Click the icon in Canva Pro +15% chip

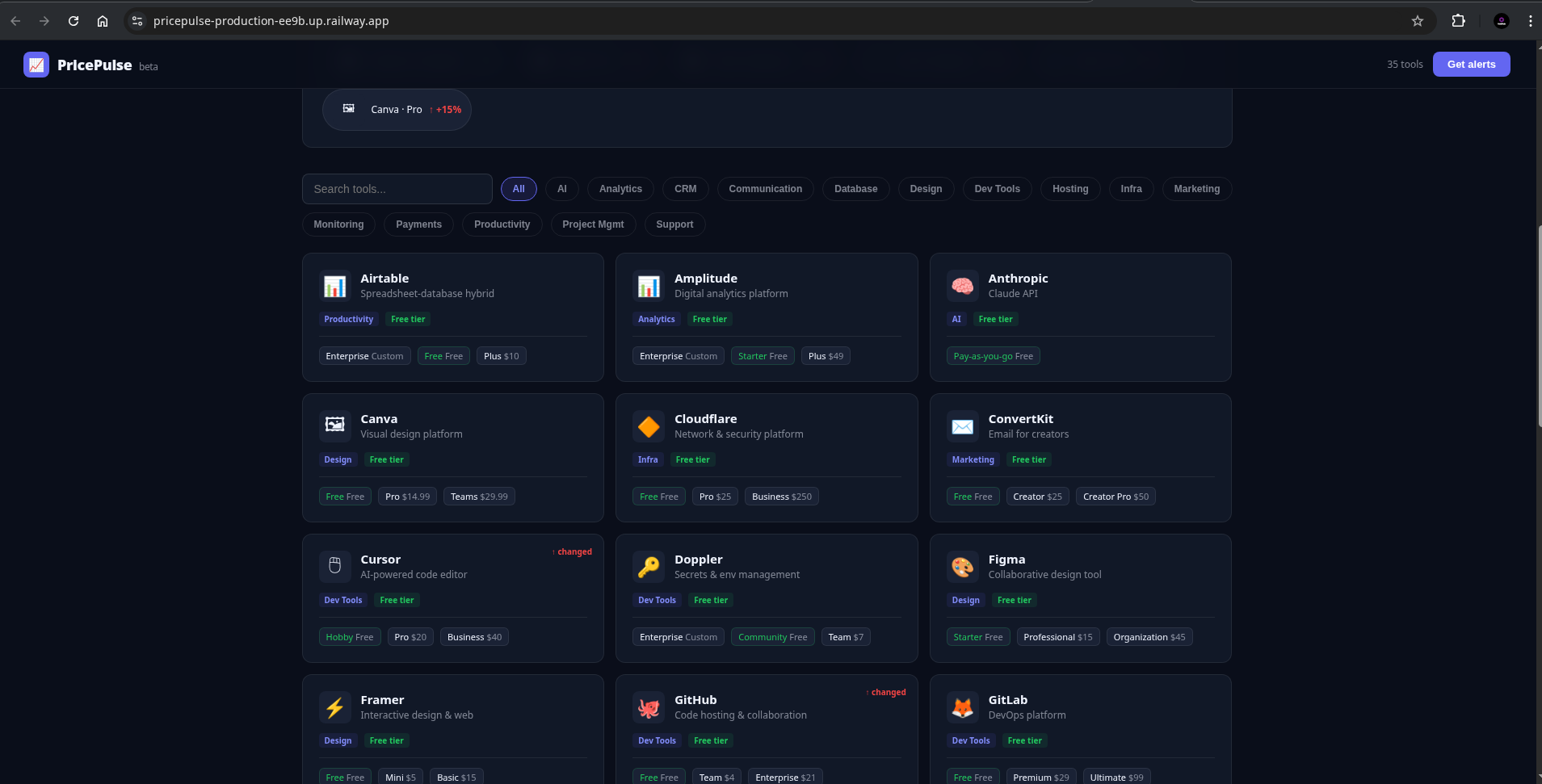(348, 108)
